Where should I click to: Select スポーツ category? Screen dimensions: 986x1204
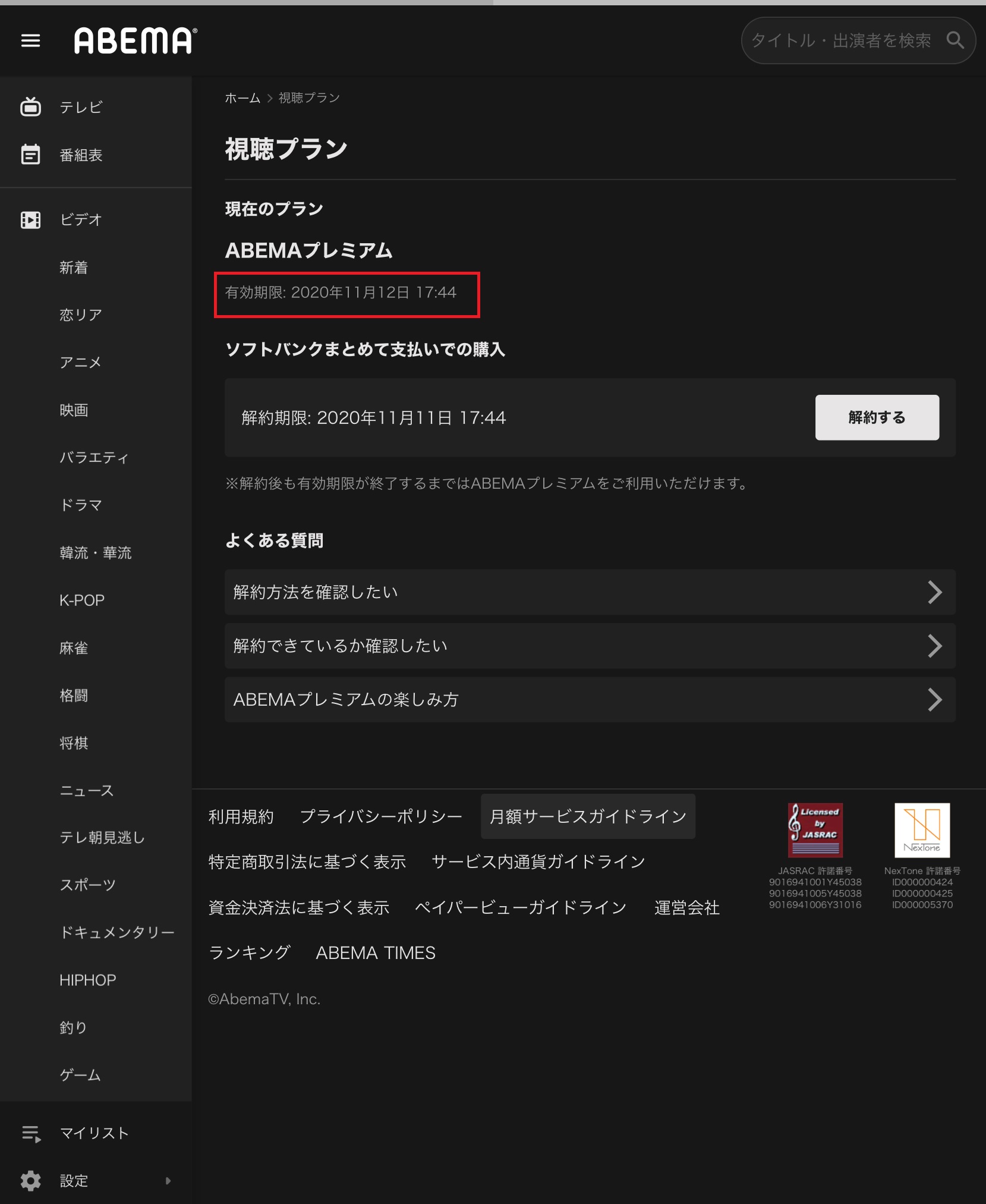point(88,885)
